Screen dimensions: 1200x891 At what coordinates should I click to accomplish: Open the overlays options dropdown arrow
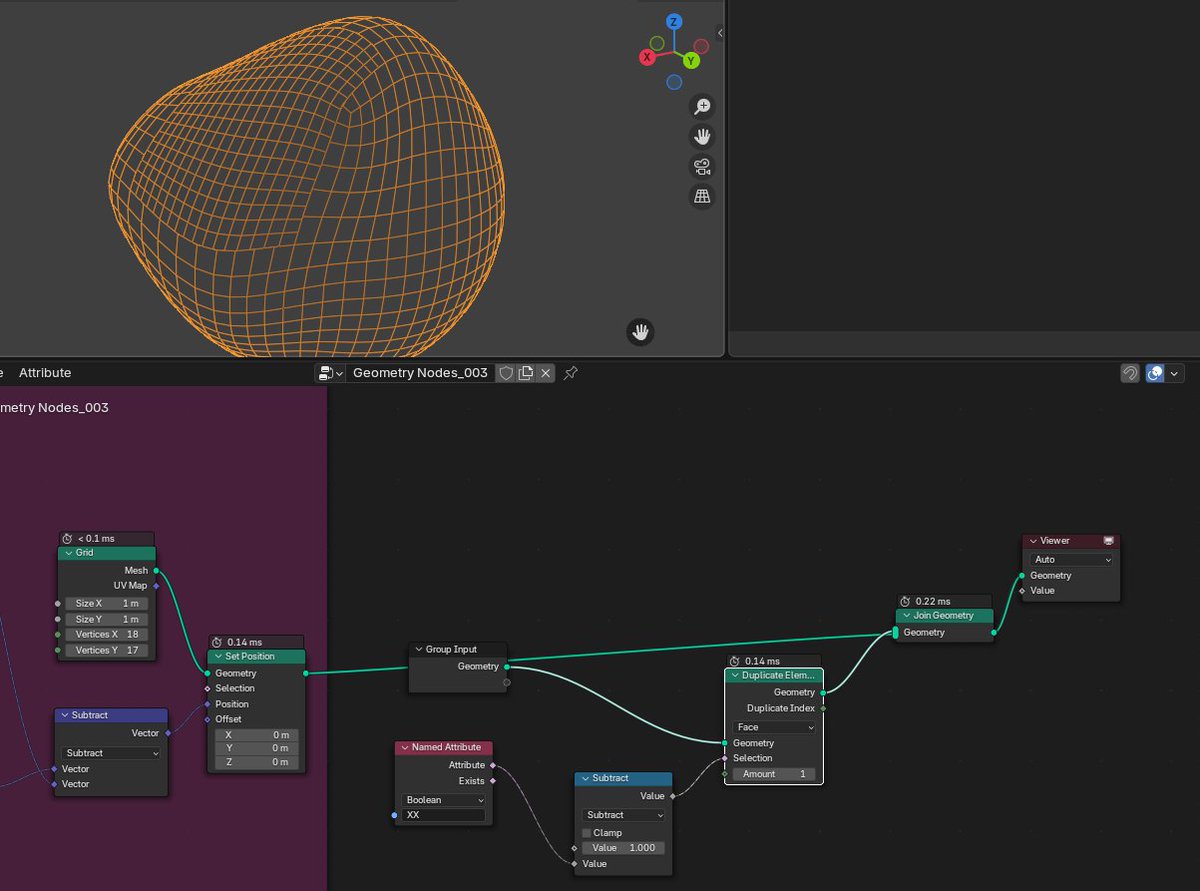(x=1175, y=373)
